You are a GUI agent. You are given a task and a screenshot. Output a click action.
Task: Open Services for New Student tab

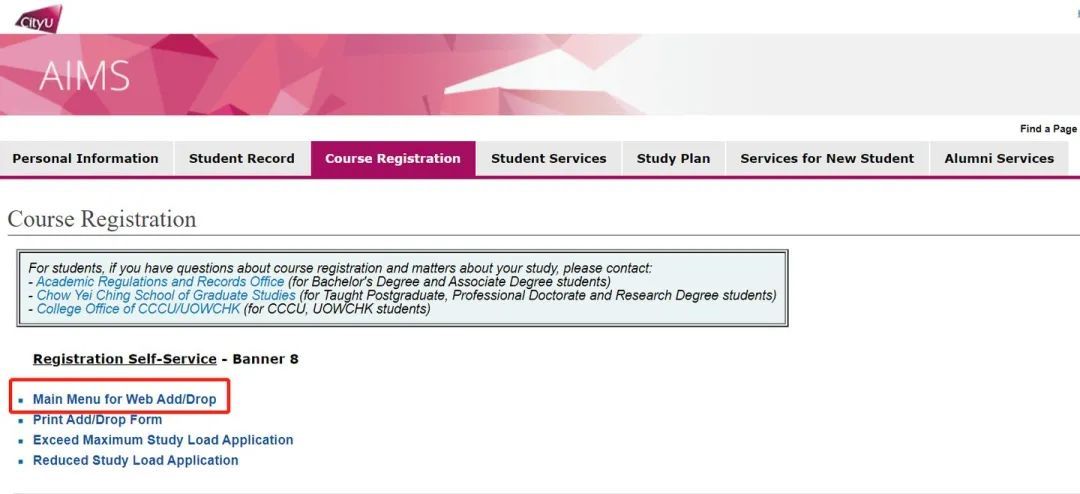click(x=827, y=158)
